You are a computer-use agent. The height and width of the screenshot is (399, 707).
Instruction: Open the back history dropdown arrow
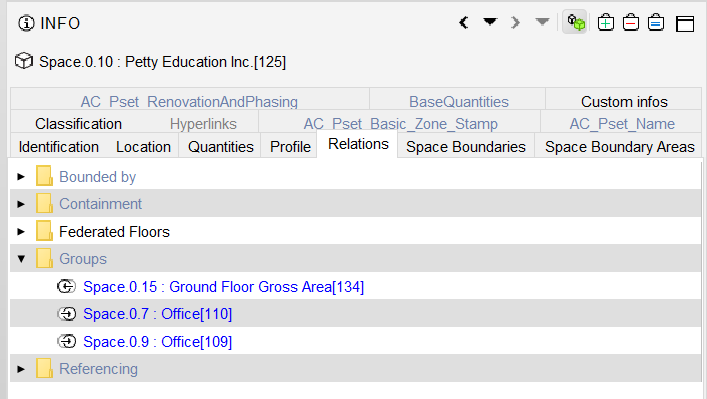point(490,22)
